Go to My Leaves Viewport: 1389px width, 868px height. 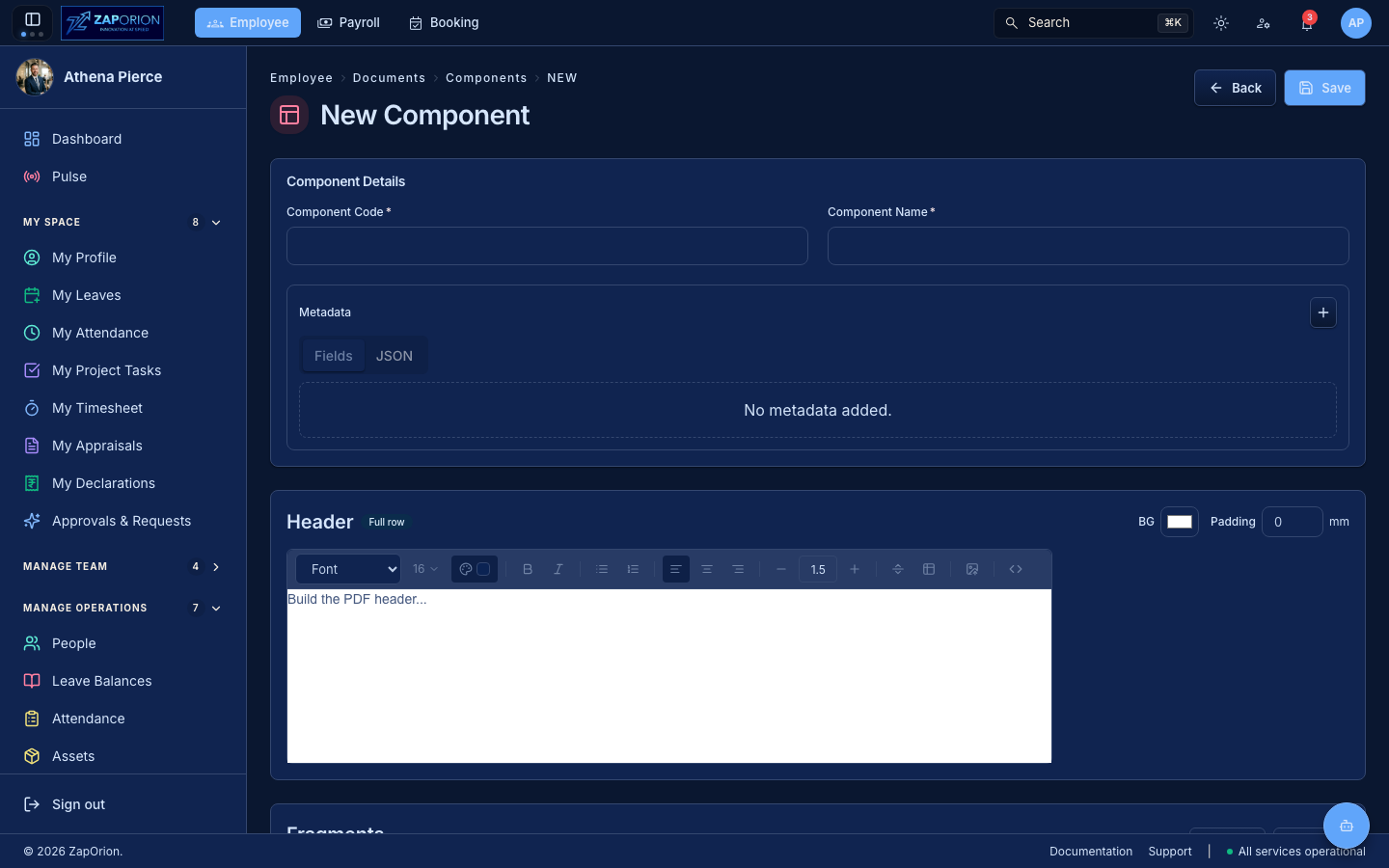[x=123, y=295]
